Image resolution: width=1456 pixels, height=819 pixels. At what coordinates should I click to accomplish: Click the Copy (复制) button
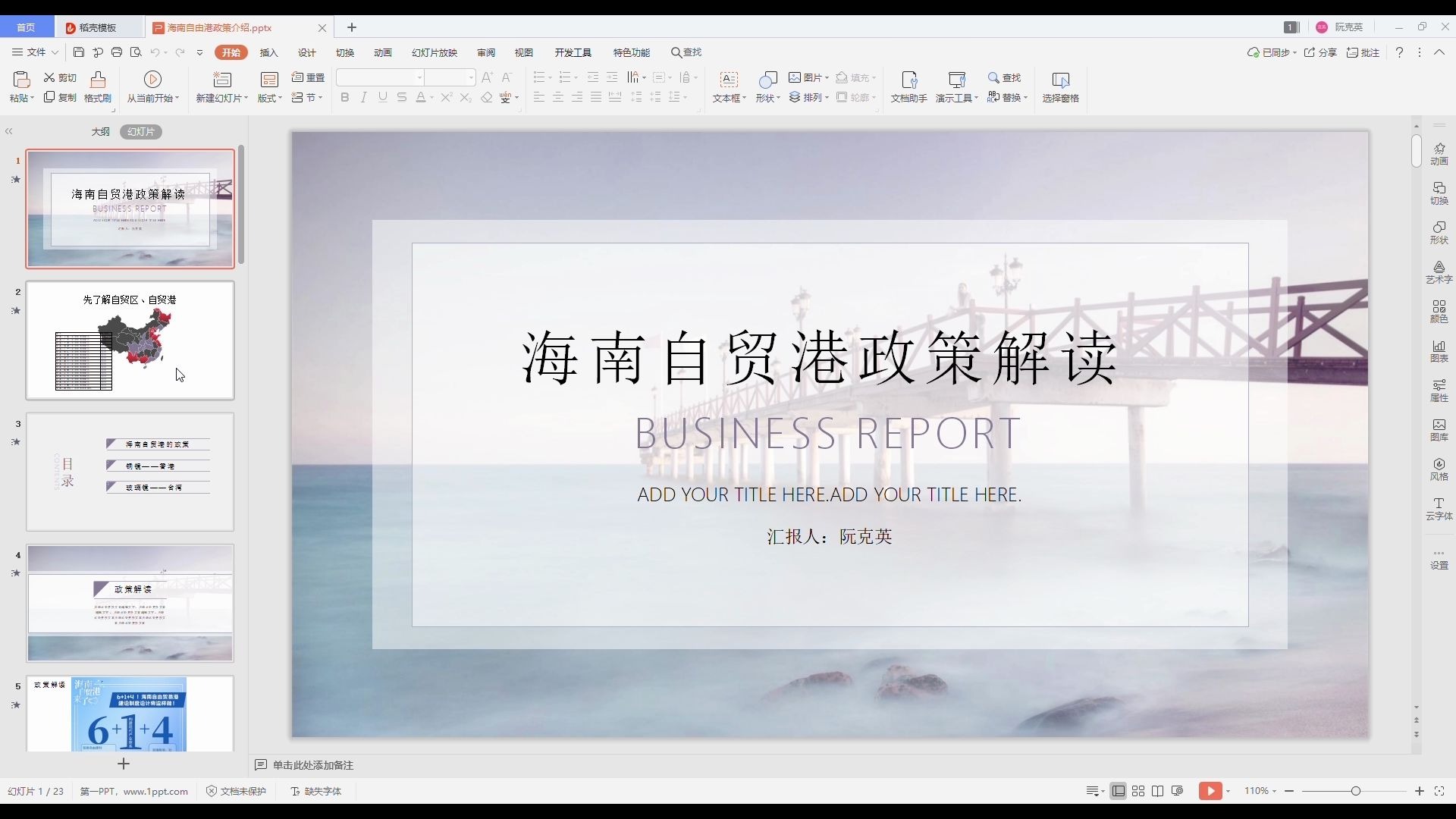60,97
